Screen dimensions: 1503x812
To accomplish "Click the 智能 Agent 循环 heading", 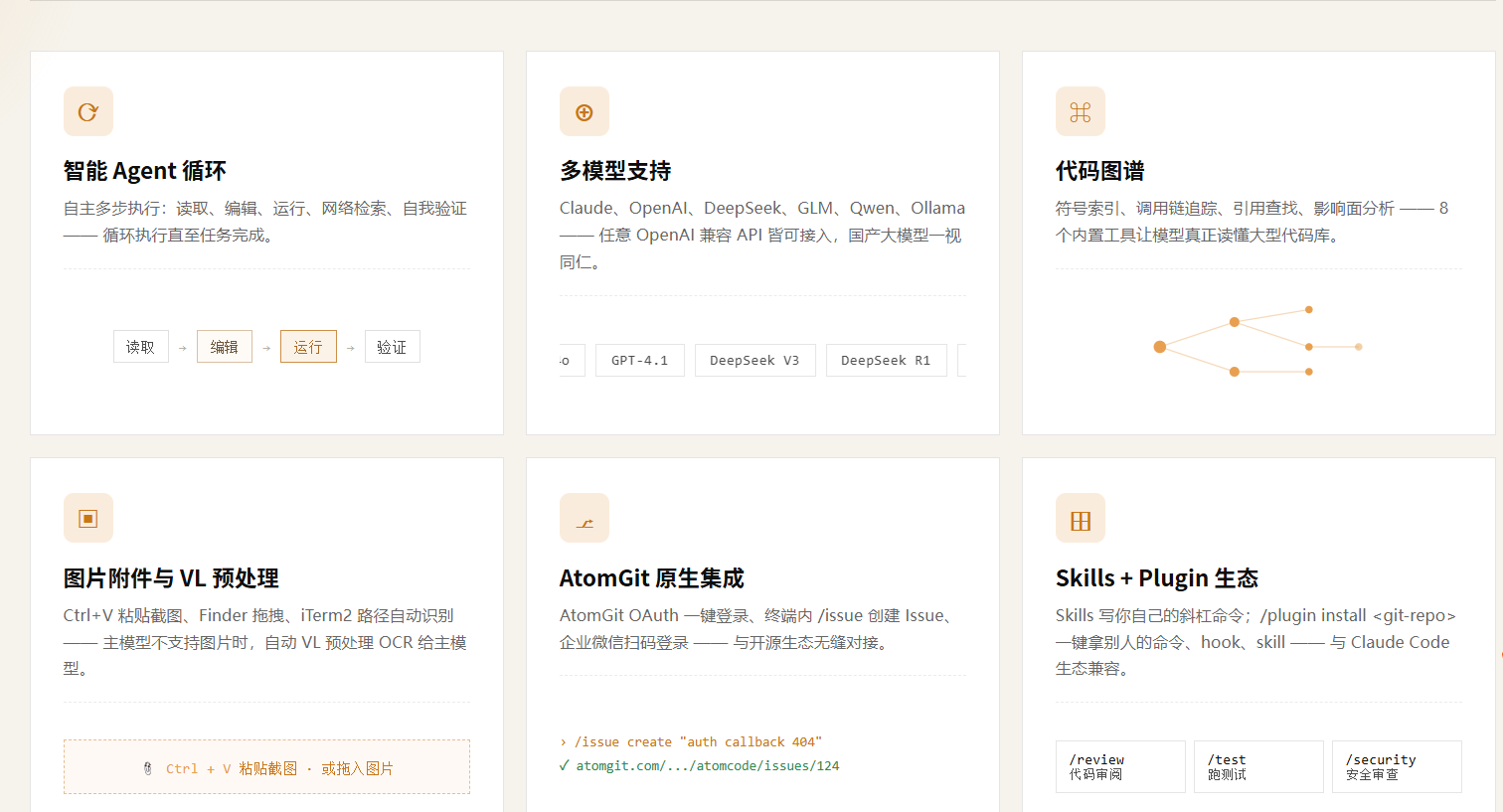I will pyautogui.click(x=145, y=171).
